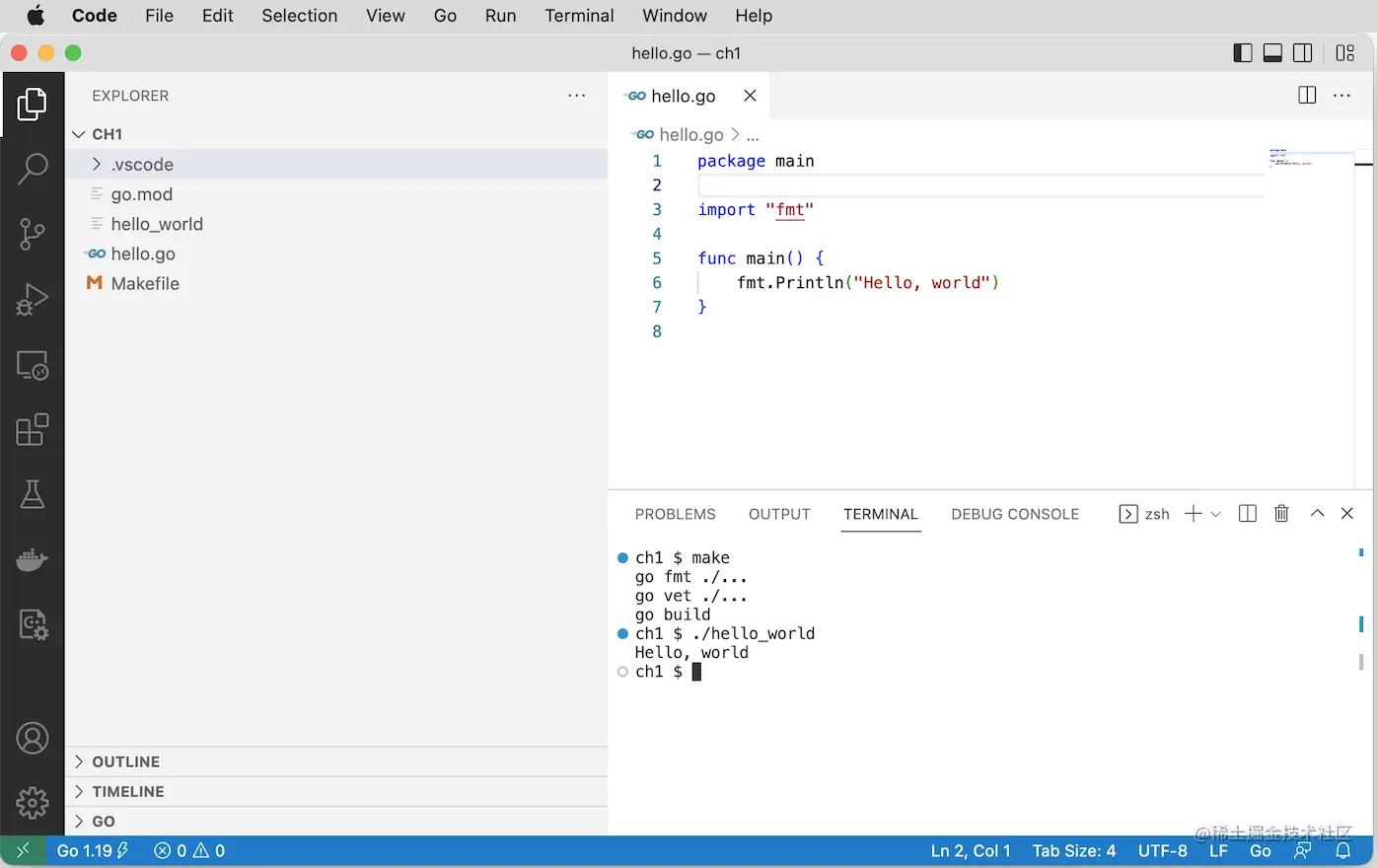Open notifications via the bell icon
The width and height of the screenshot is (1377, 868).
coord(1342,850)
